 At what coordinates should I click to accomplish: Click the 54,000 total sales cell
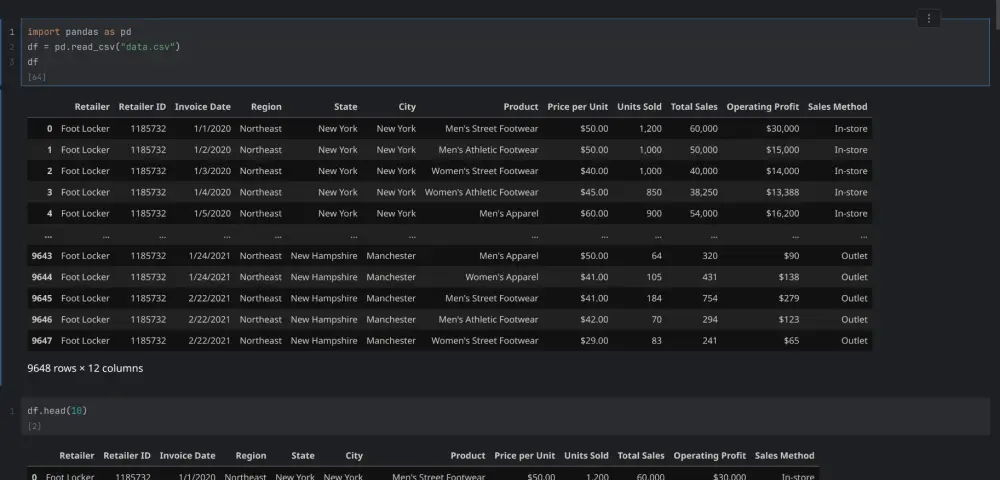coord(703,214)
